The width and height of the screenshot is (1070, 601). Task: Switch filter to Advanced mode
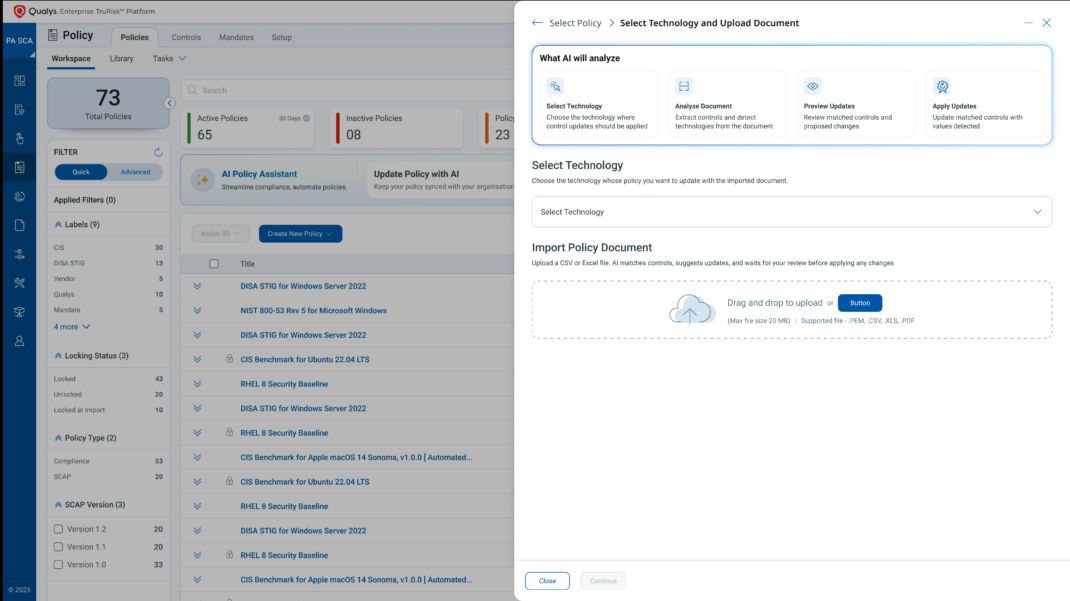(x=135, y=172)
